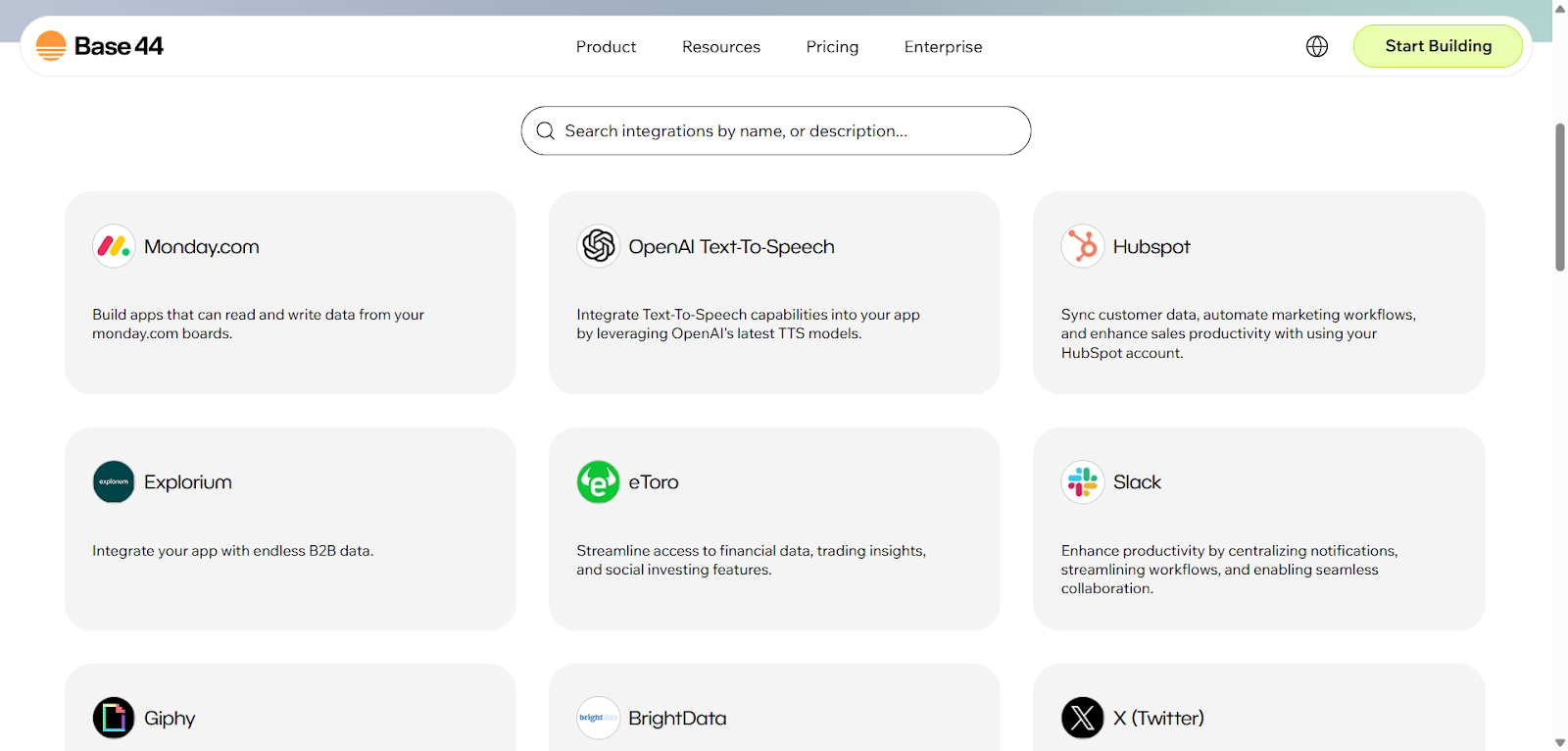The width and height of the screenshot is (1568, 751).
Task: Click the Start Building button
Action: coord(1438,46)
